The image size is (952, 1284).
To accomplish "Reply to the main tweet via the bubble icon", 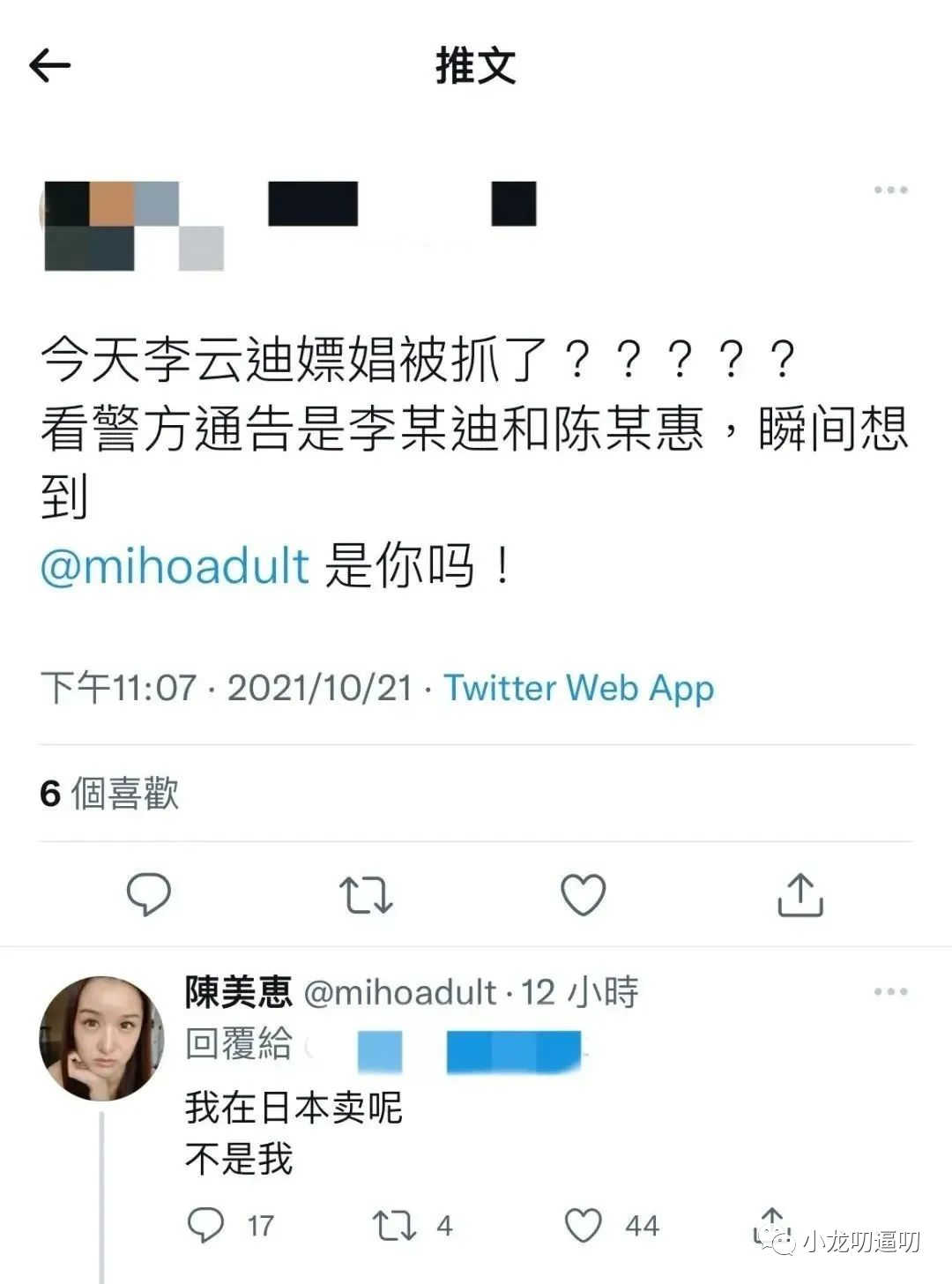I will (149, 894).
